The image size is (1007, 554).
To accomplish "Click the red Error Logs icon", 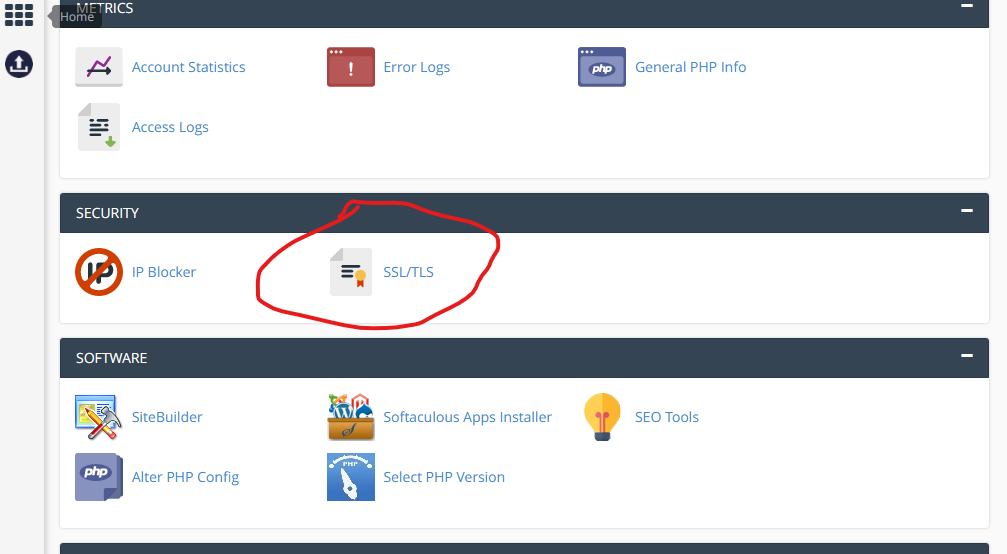I will pos(351,67).
